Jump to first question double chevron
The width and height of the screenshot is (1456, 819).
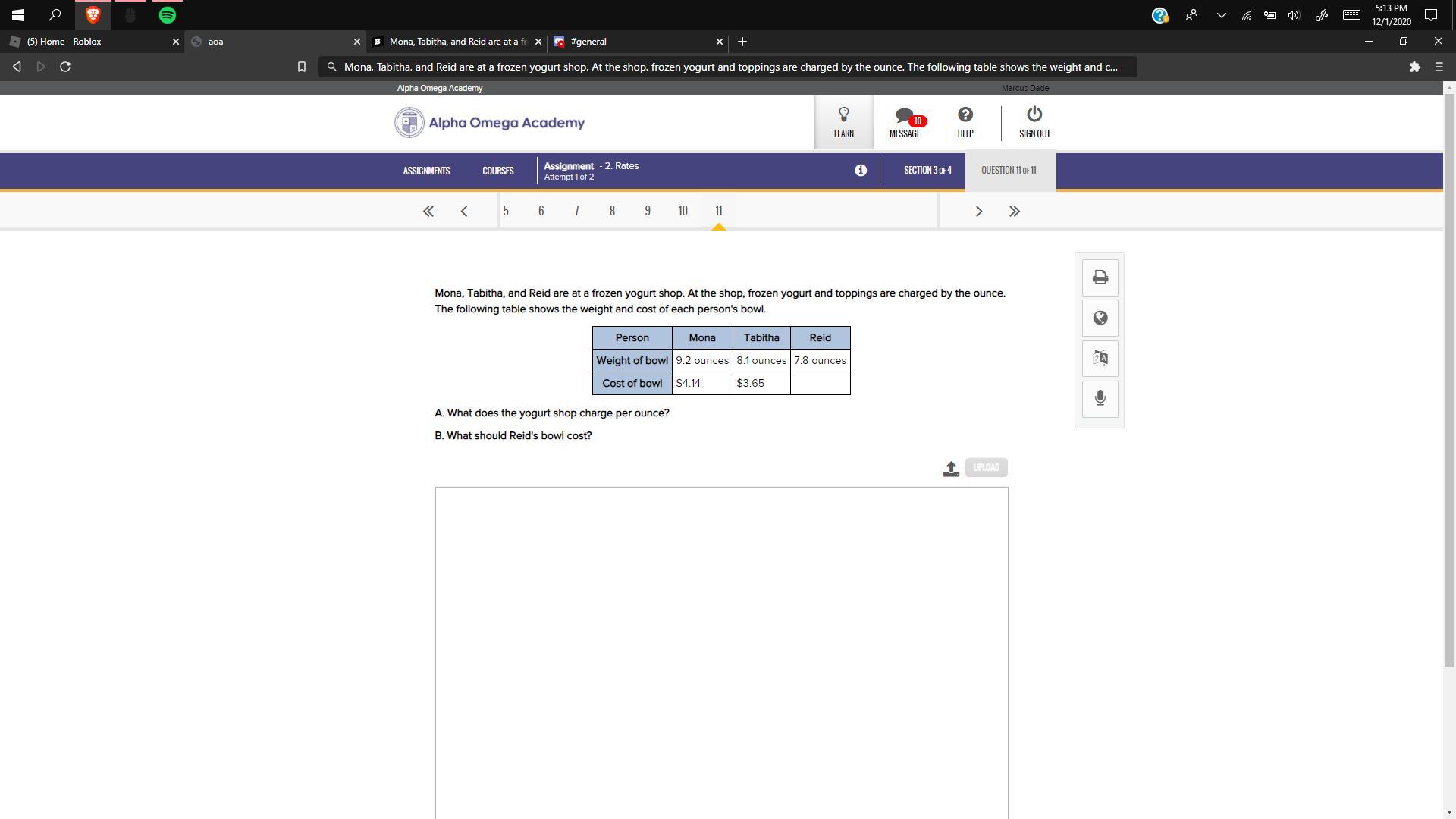(x=428, y=212)
